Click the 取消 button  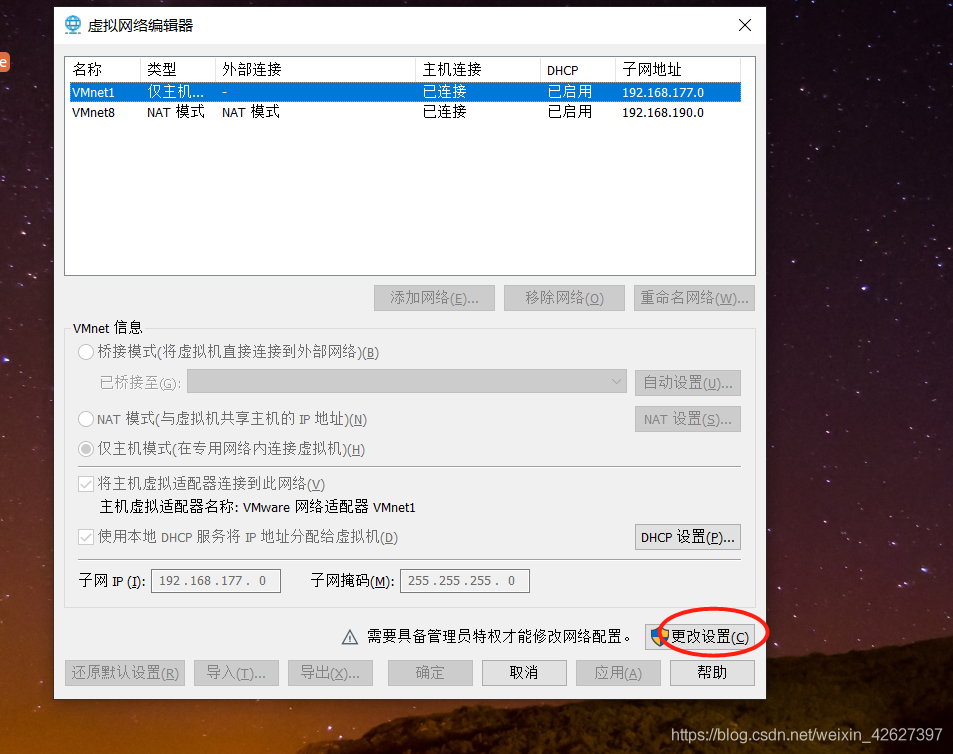click(x=524, y=673)
